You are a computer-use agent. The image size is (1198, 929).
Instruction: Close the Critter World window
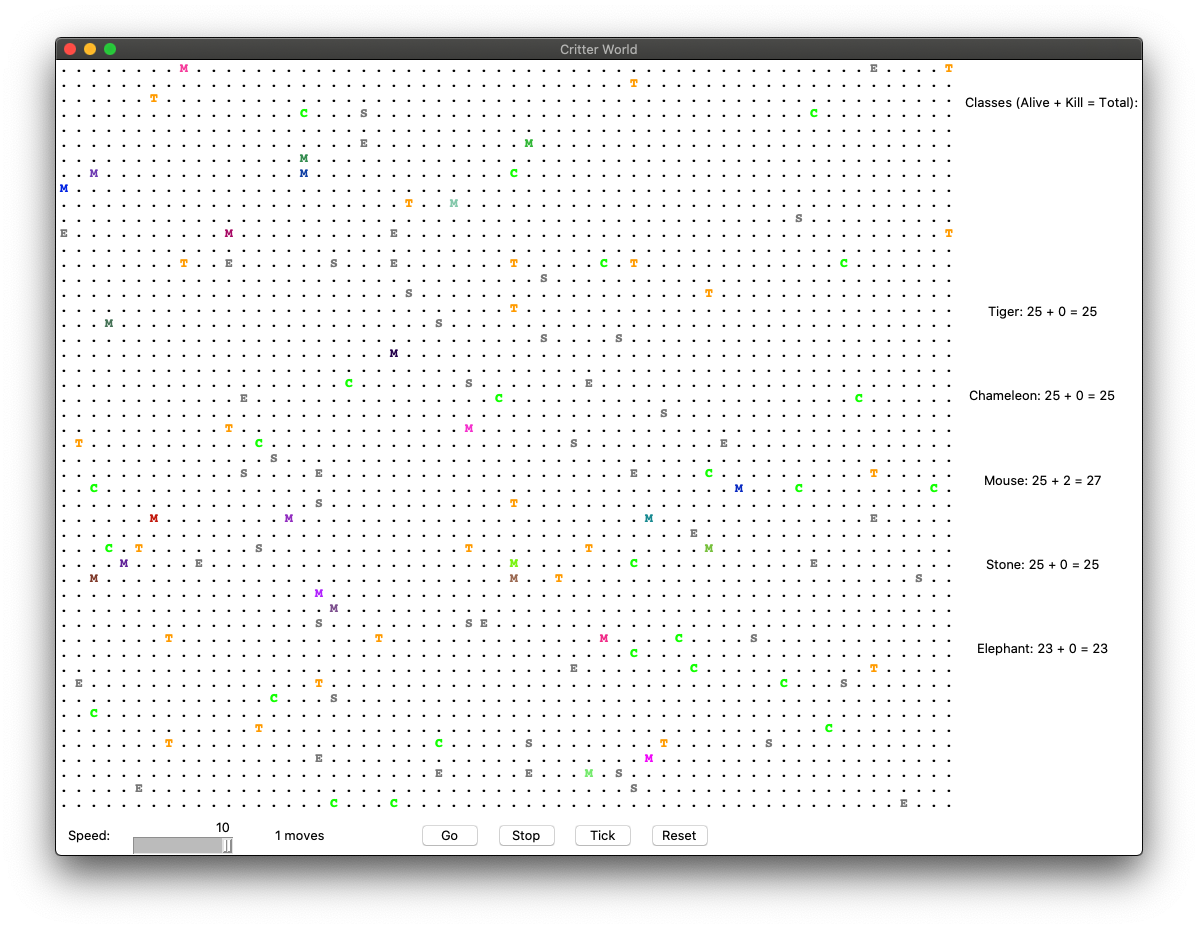click(70, 49)
